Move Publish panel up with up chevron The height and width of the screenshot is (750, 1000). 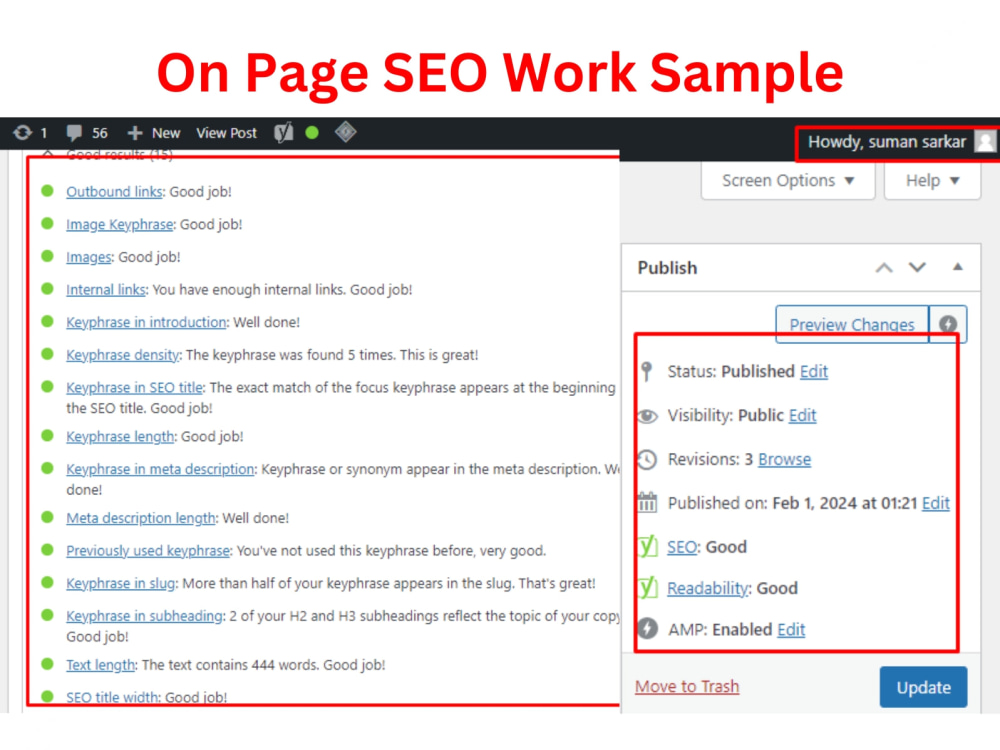[884, 268]
